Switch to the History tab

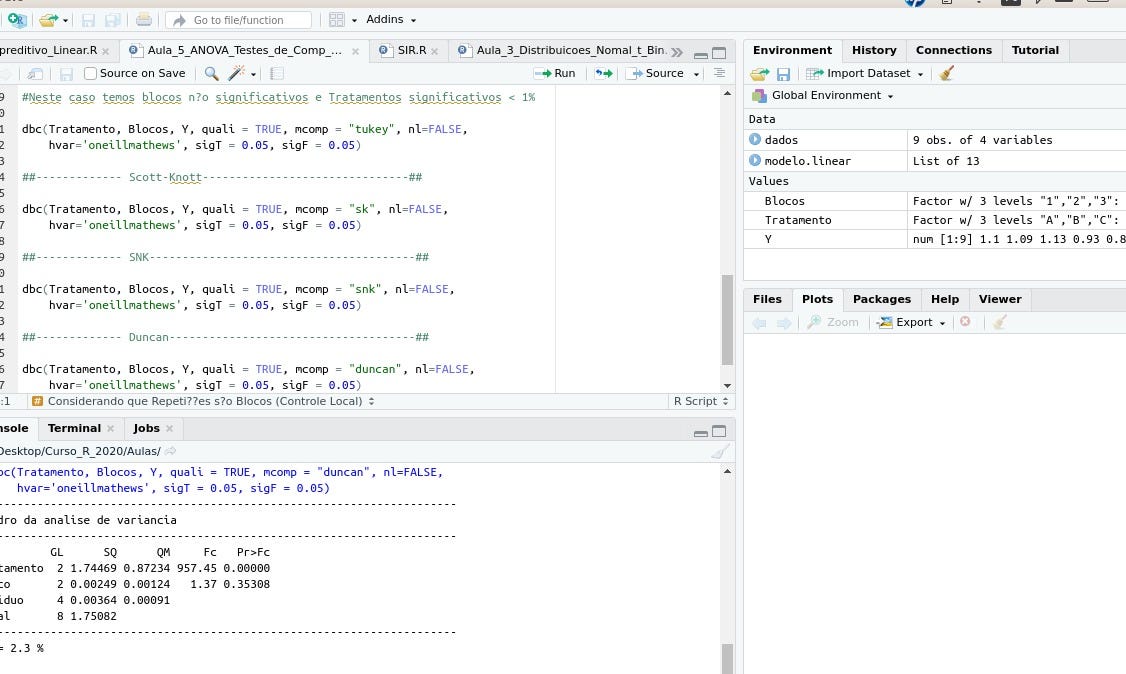[x=873, y=50]
